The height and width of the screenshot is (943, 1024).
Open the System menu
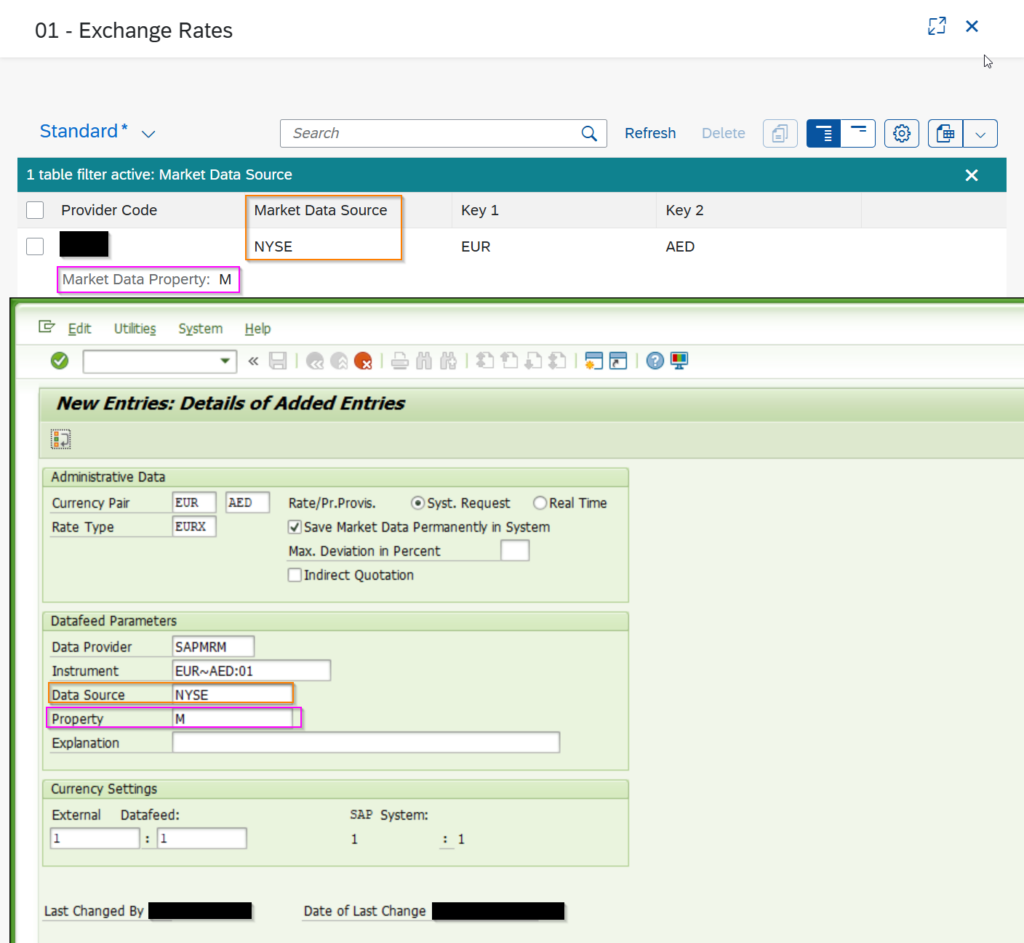[x=200, y=328]
